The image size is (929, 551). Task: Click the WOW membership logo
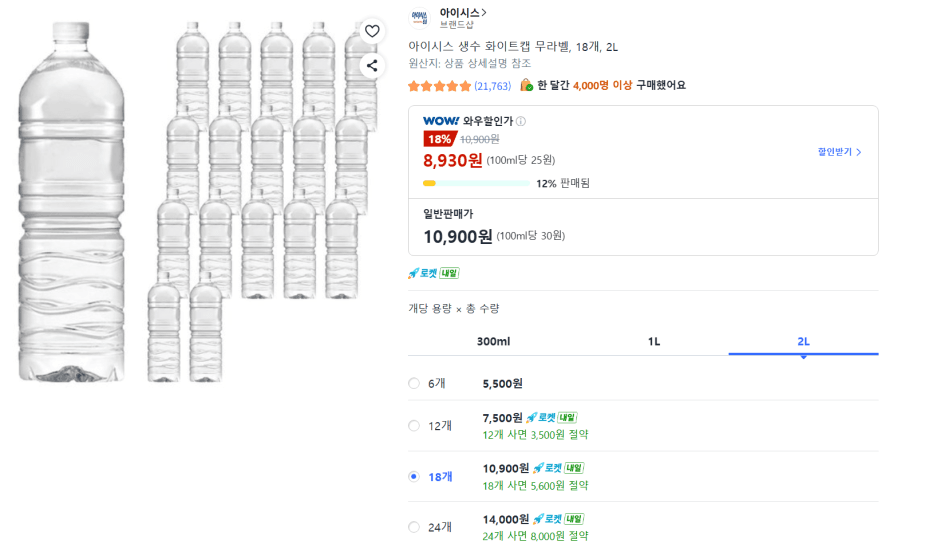click(x=441, y=121)
